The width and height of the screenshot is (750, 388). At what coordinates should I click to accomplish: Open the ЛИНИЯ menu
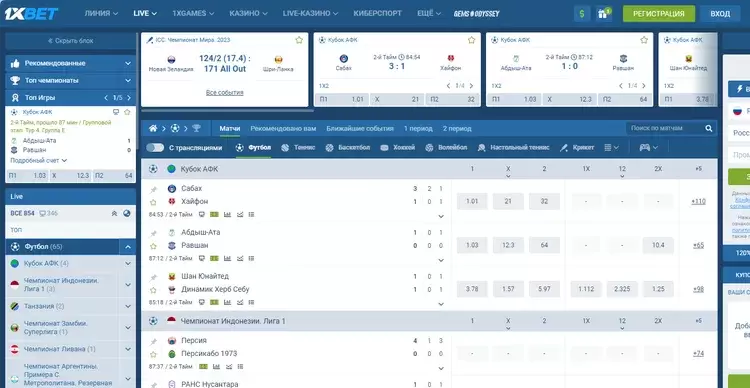[x=101, y=13]
